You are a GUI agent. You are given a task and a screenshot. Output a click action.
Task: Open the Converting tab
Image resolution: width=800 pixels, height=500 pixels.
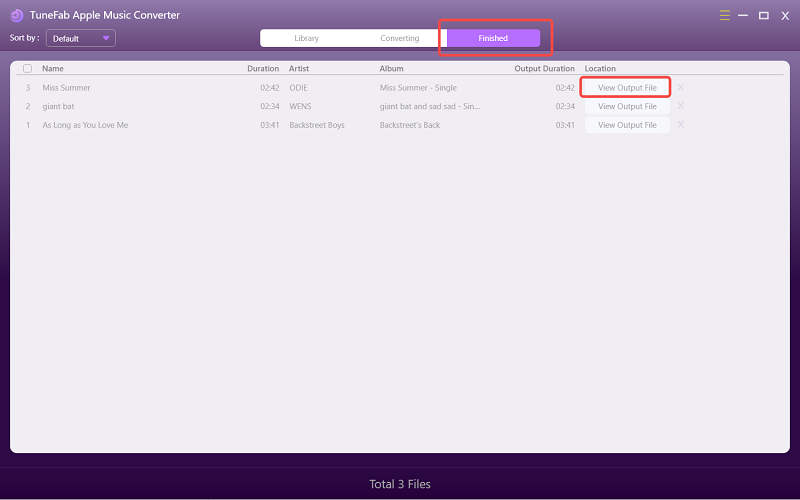pos(400,38)
